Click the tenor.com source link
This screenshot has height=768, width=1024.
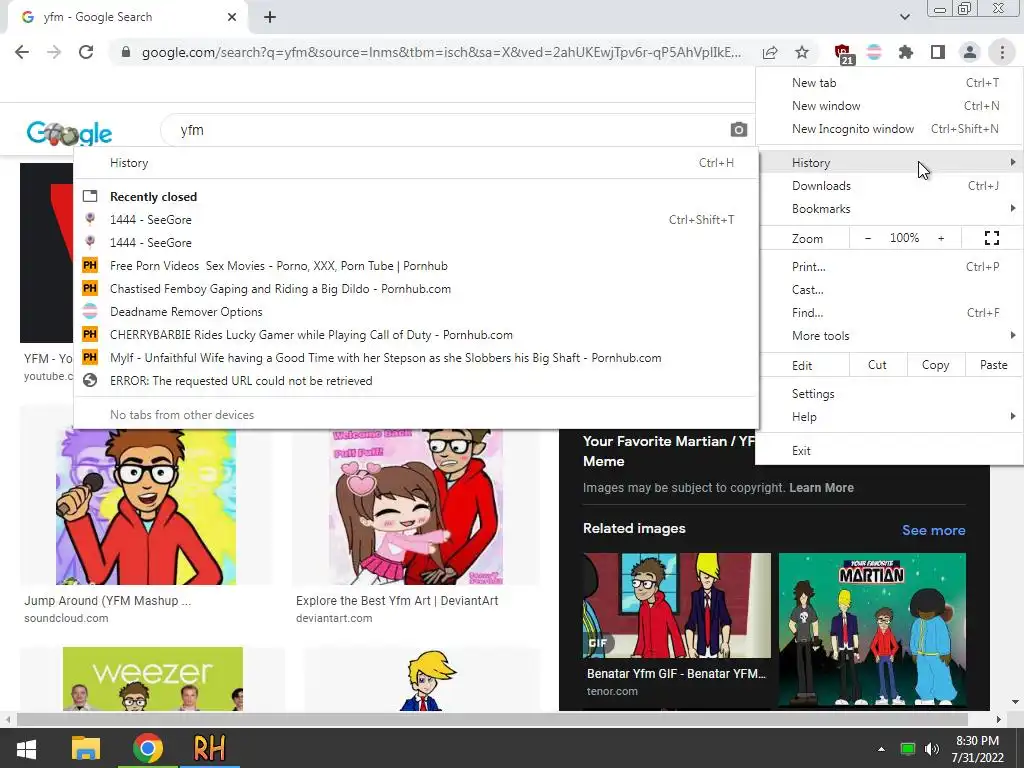(x=612, y=691)
